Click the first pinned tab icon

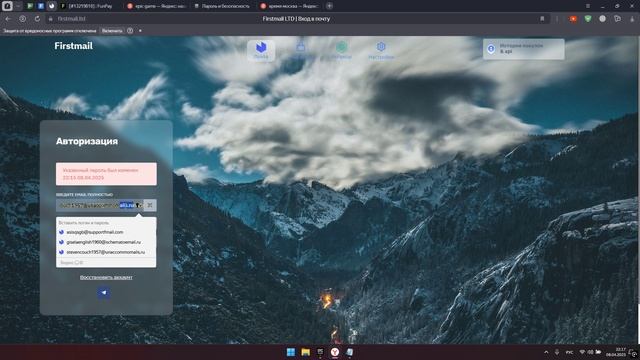click(x=7, y=6)
